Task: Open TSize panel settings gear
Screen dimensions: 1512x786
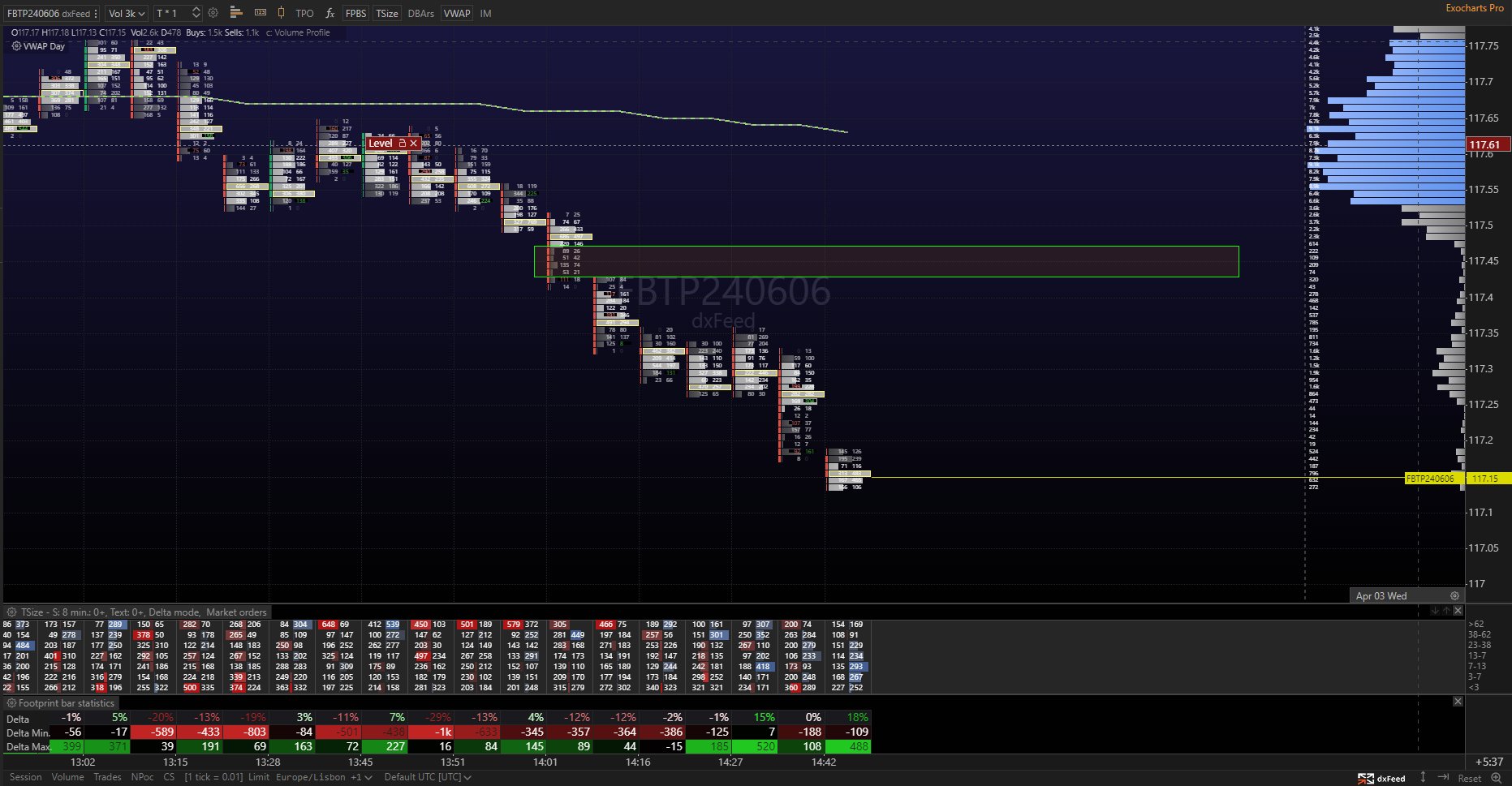Action: pyautogui.click(x=12, y=612)
